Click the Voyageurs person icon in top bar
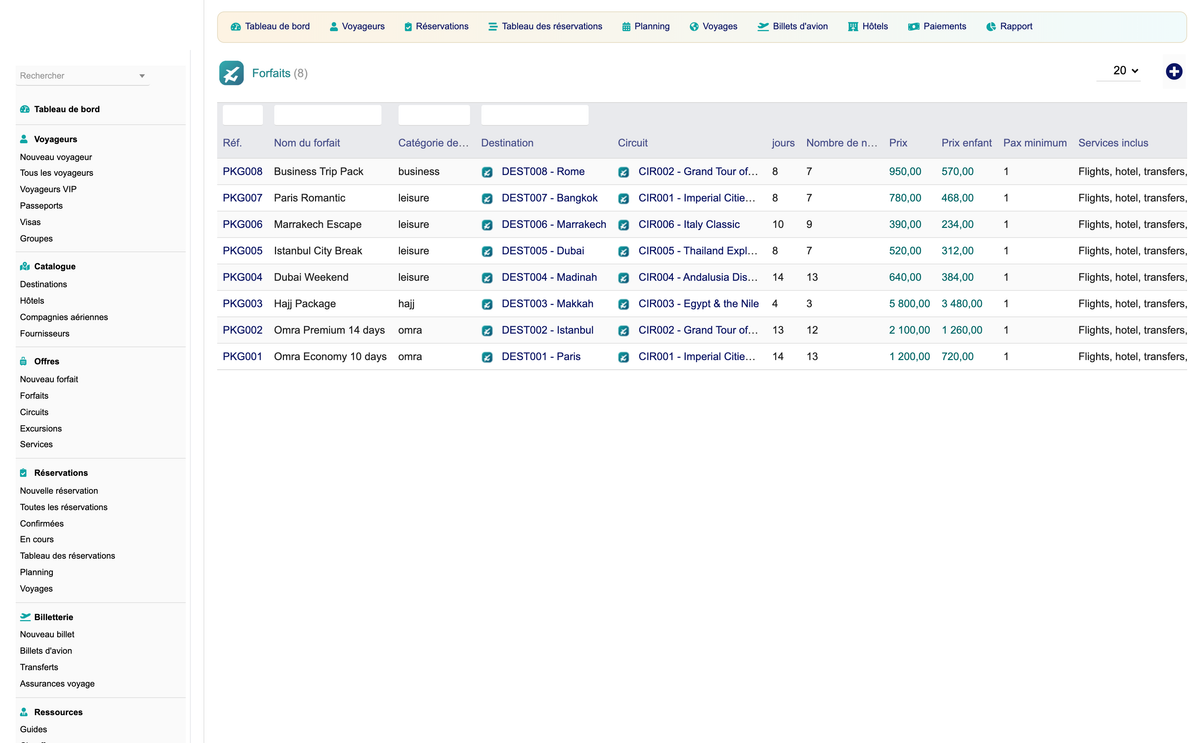 (x=334, y=27)
